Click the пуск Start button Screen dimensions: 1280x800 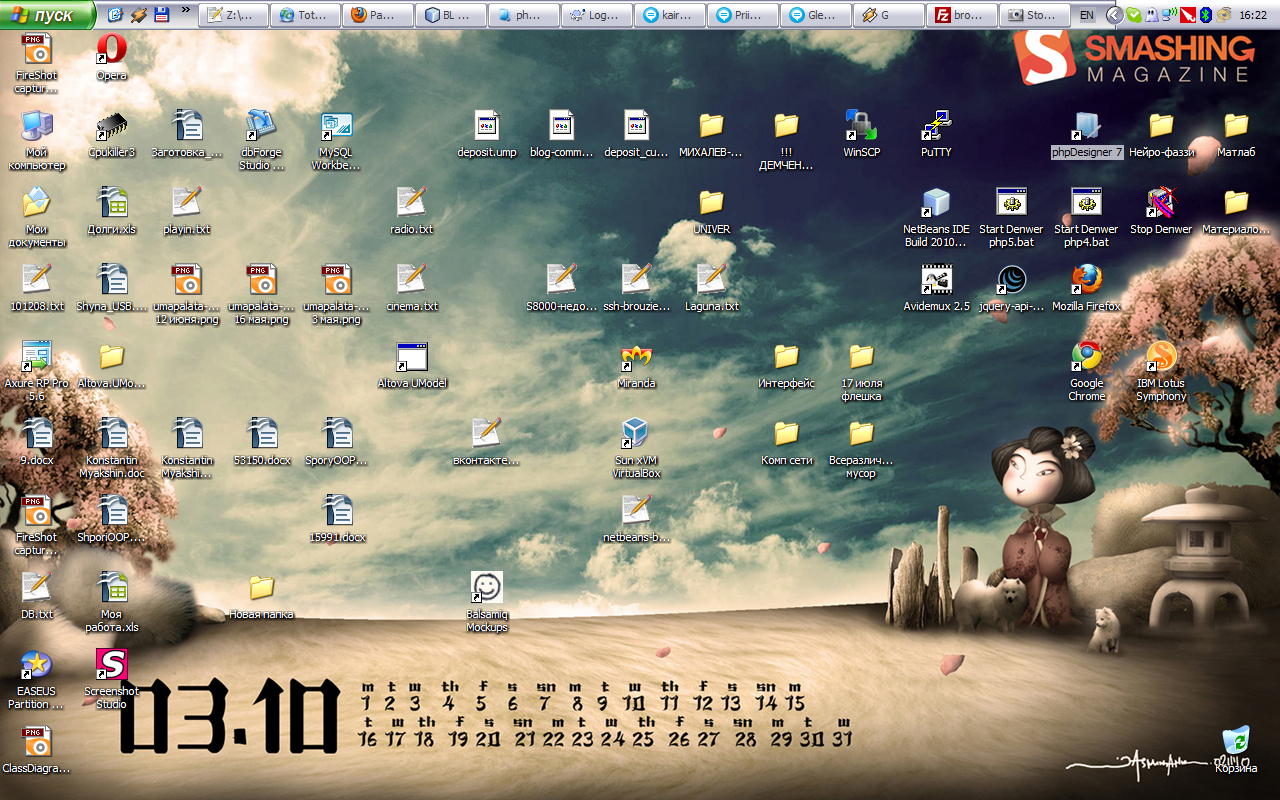pos(48,15)
